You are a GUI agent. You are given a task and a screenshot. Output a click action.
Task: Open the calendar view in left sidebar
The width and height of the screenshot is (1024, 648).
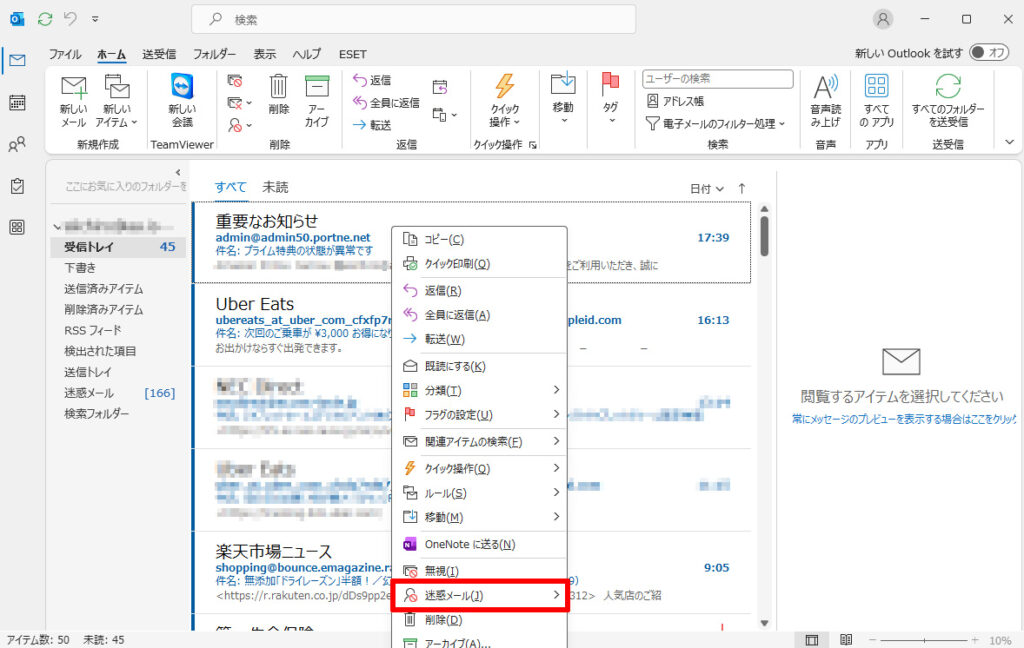click(x=17, y=102)
